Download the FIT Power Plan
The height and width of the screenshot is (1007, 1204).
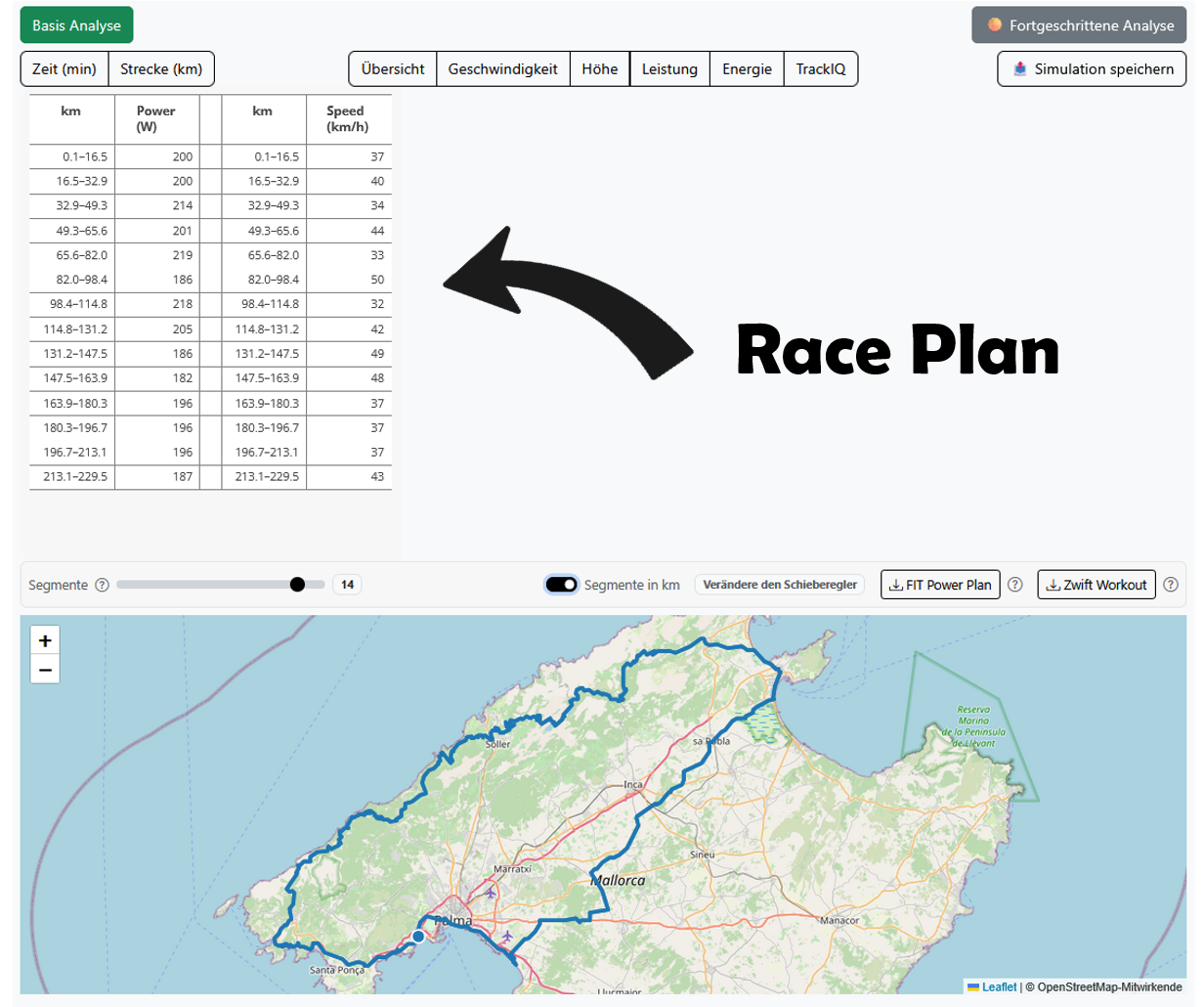click(940, 585)
